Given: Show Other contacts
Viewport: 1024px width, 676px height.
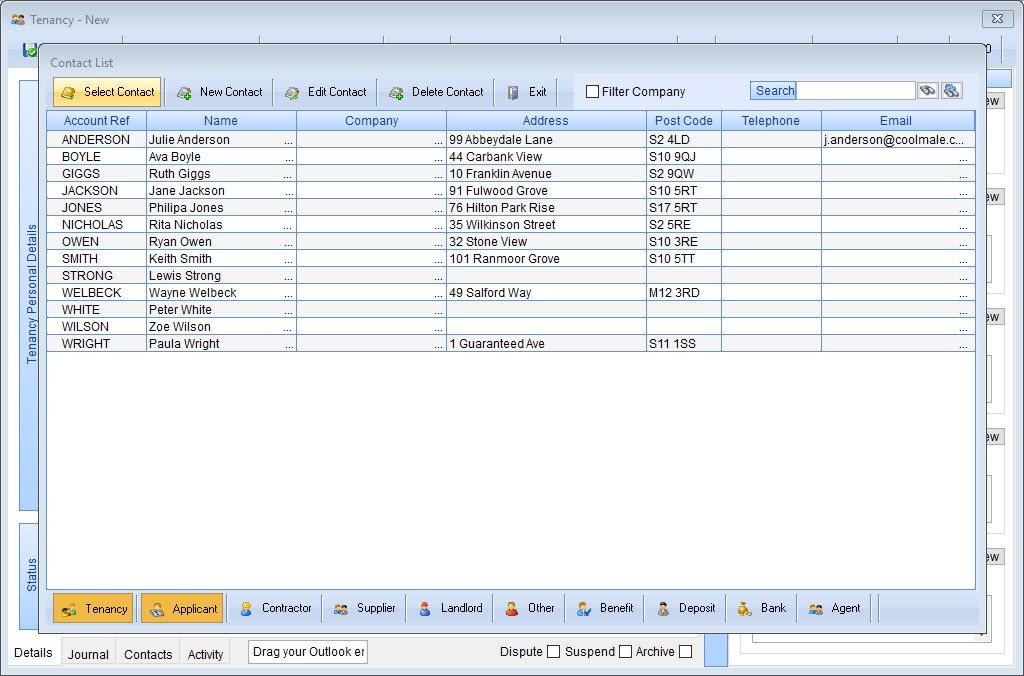Looking at the screenshot, I should pyautogui.click(x=530, y=608).
